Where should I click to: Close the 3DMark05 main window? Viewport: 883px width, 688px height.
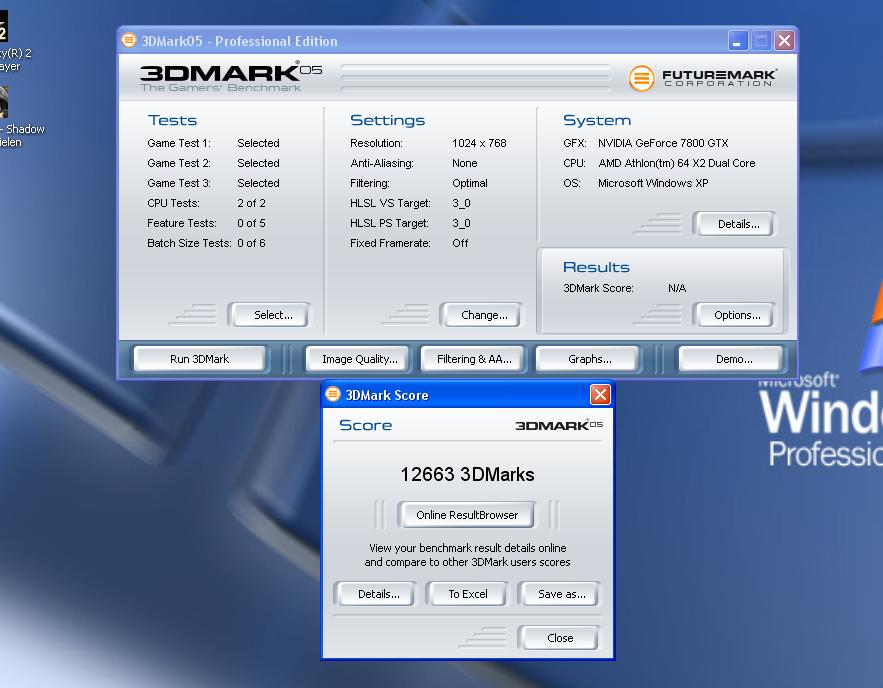784,41
